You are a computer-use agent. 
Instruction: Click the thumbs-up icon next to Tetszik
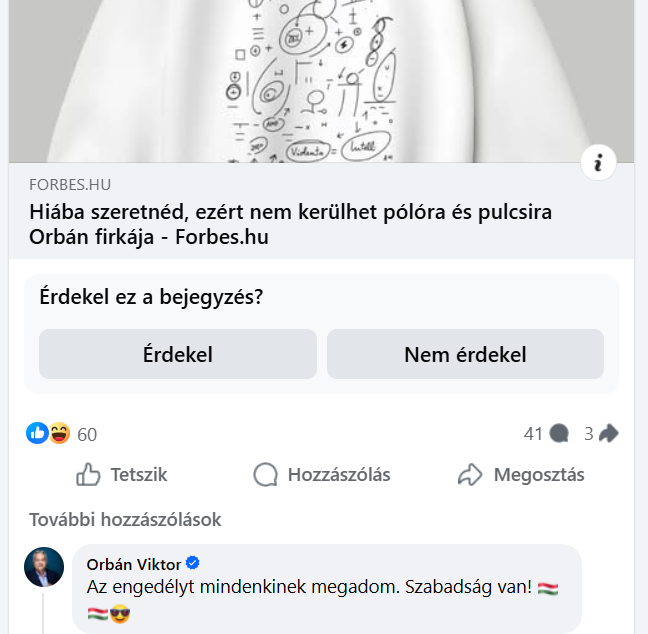pyautogui.click(x=89, y=475)
